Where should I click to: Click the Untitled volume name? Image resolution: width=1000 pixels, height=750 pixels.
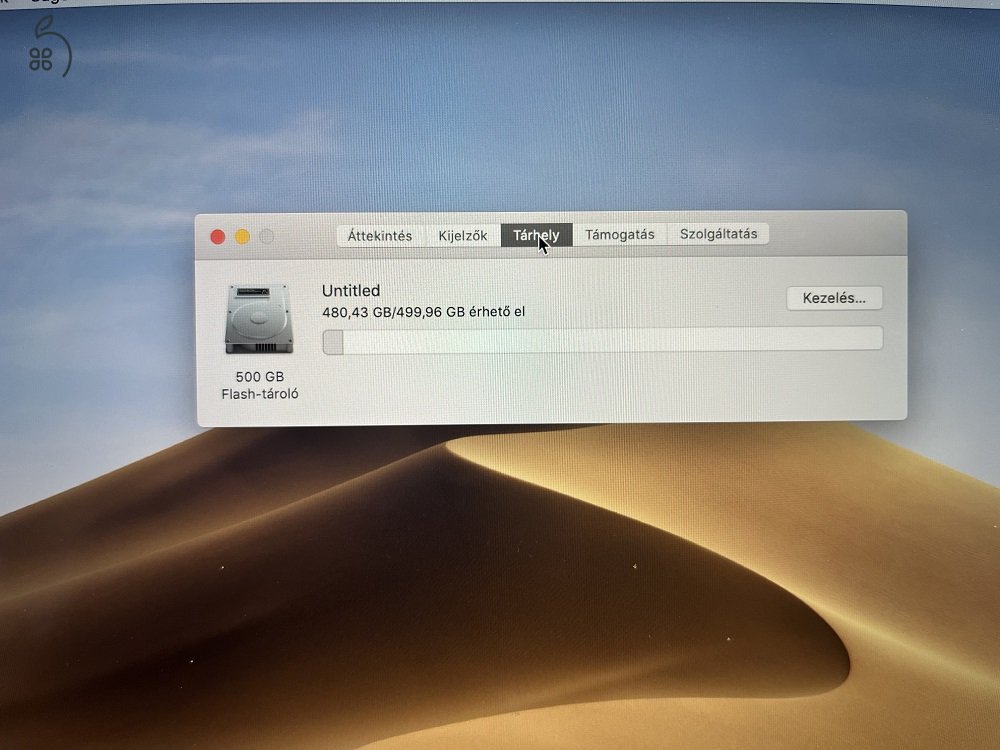(x=351, y=291)
